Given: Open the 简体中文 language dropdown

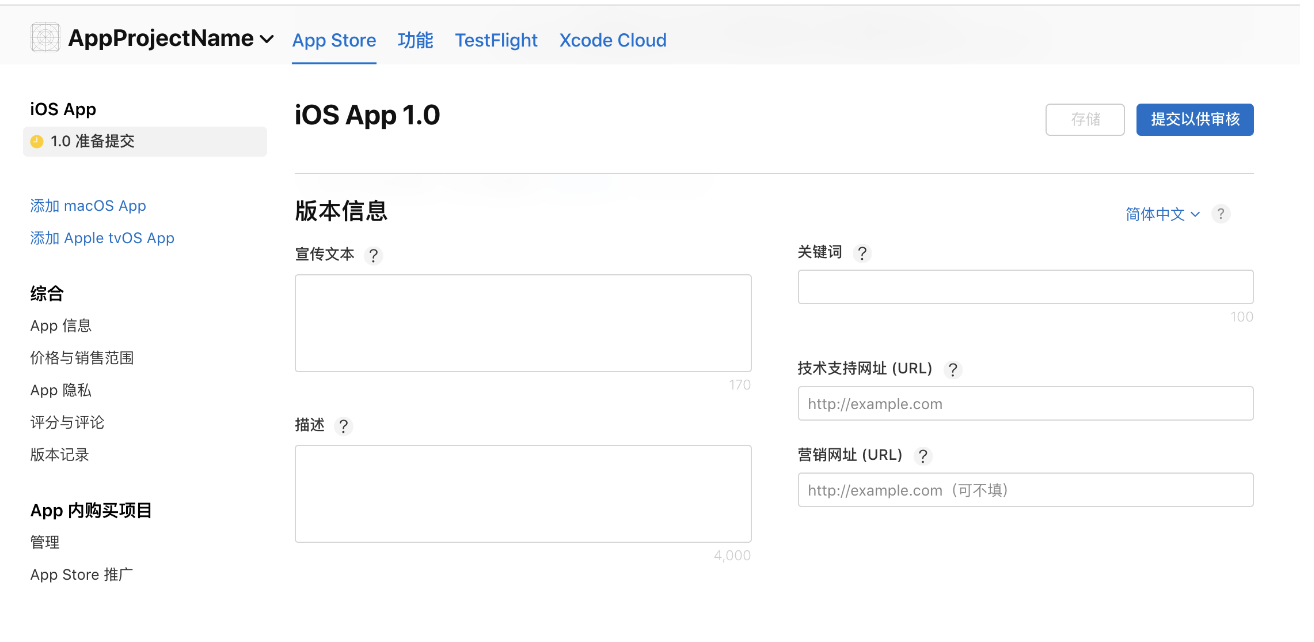Looking at the screenshot, I should point(1163,214).
